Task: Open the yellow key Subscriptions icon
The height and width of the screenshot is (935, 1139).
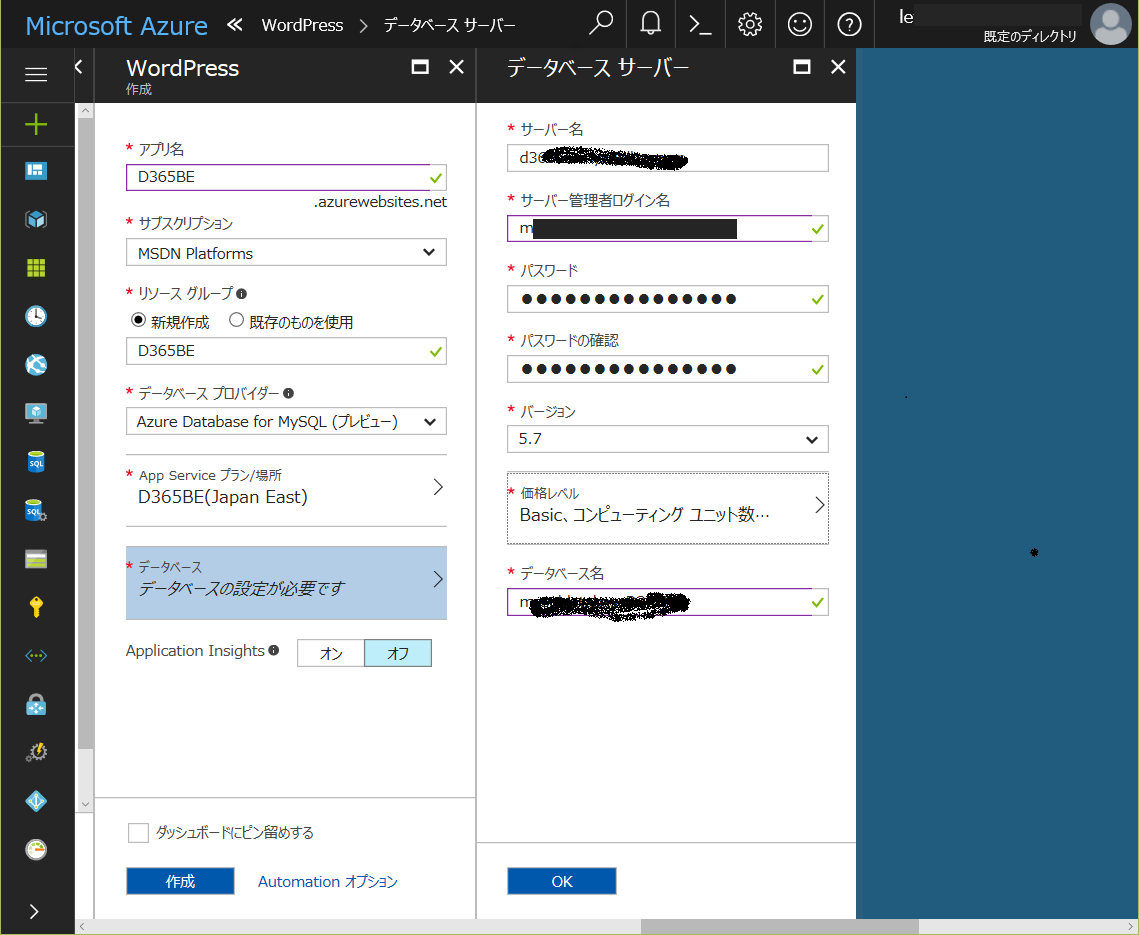Action: [x=36, y=607]
